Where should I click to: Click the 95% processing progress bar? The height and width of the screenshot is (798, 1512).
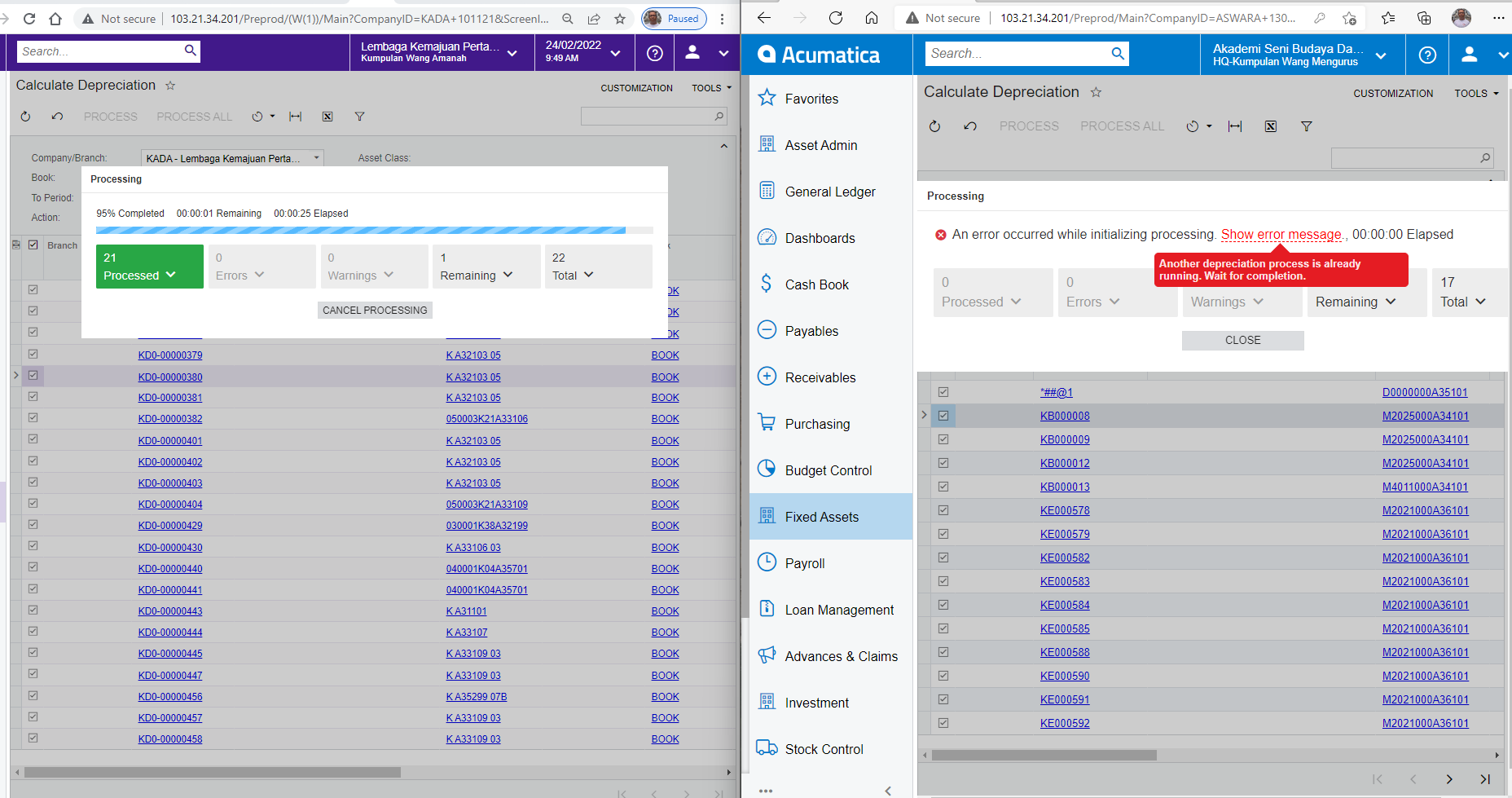click(x=374, y=231)
